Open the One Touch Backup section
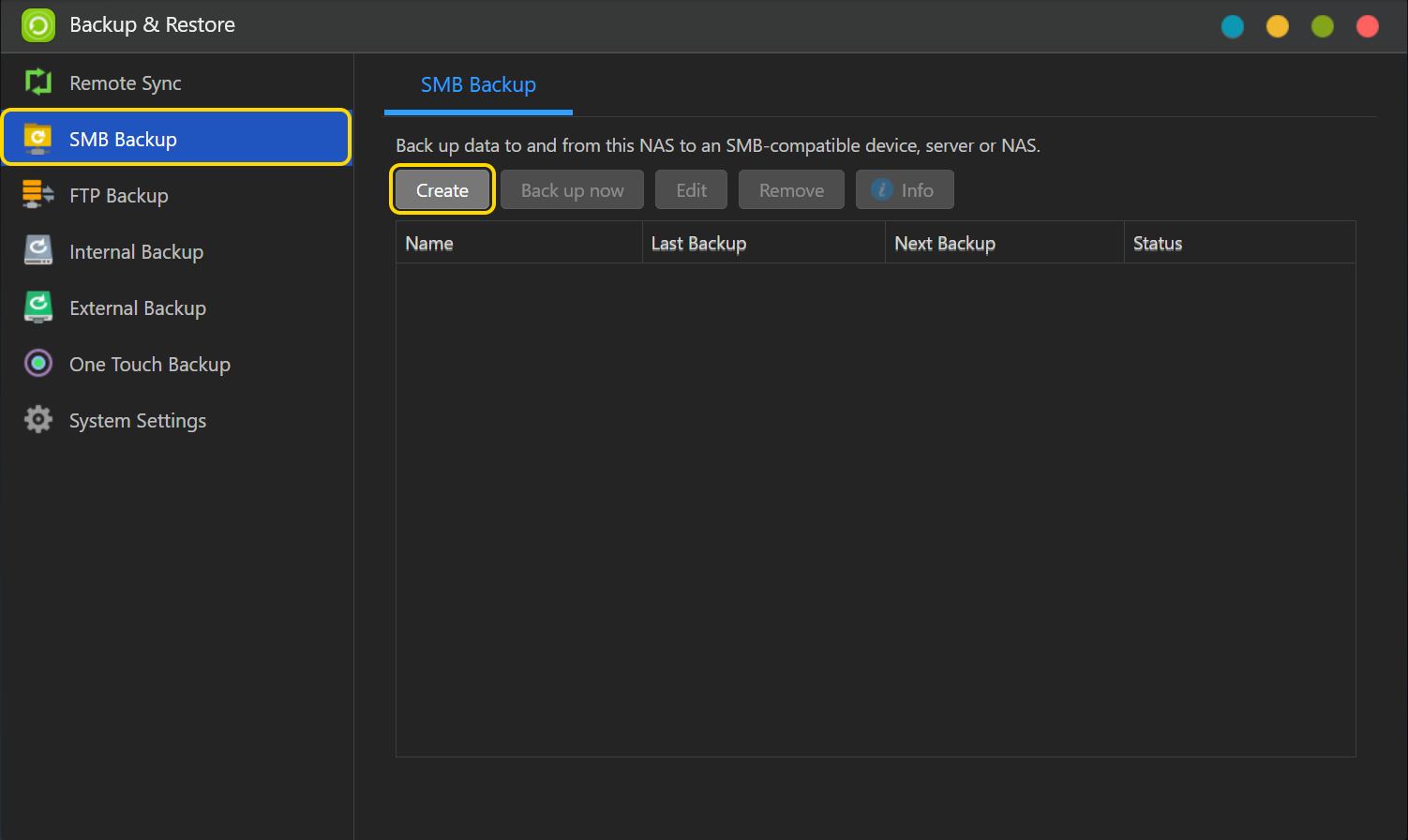1408x840 pixels. pos(176,364)
